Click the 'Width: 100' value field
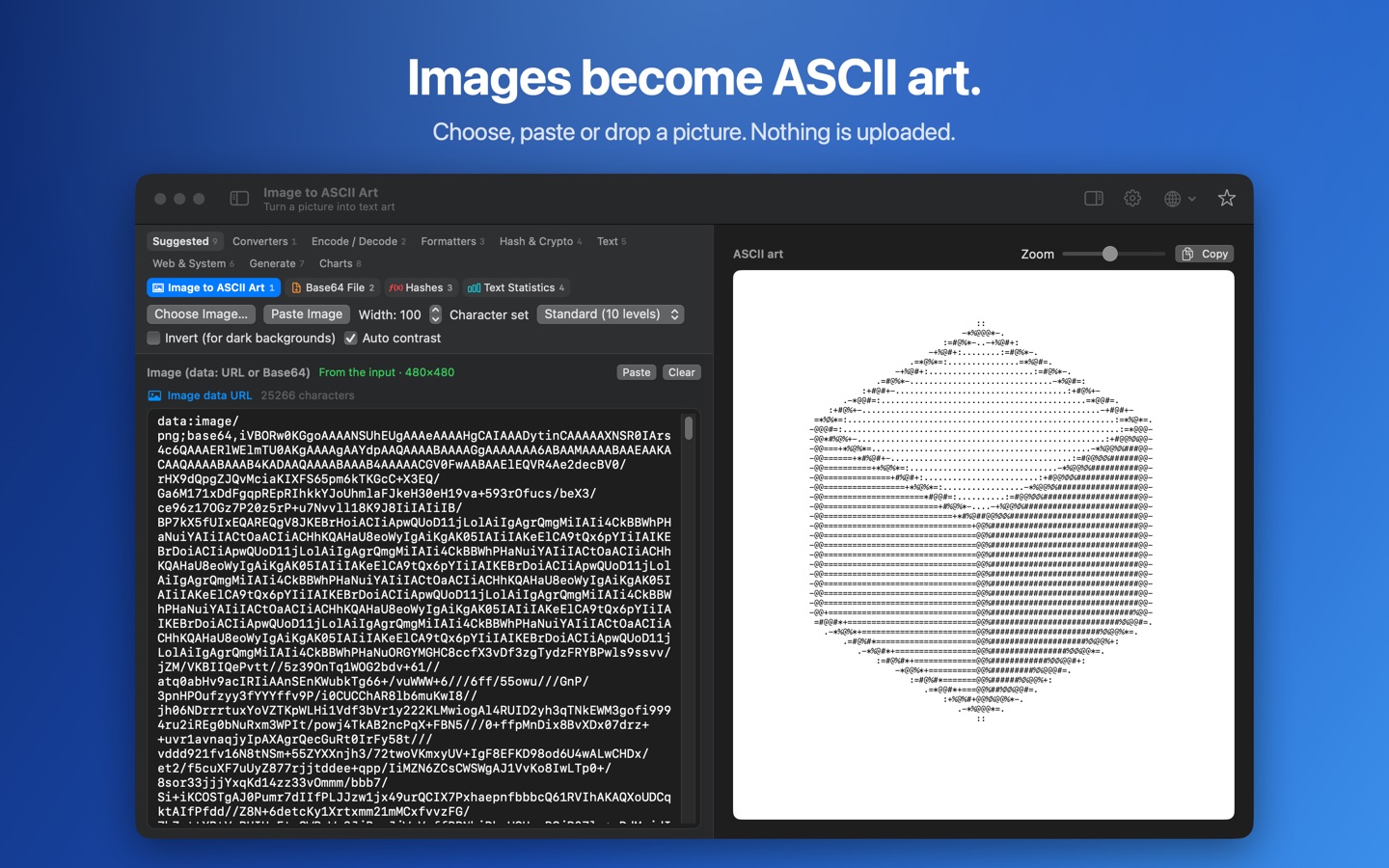1389x868 pixels. tap(390, 314)
